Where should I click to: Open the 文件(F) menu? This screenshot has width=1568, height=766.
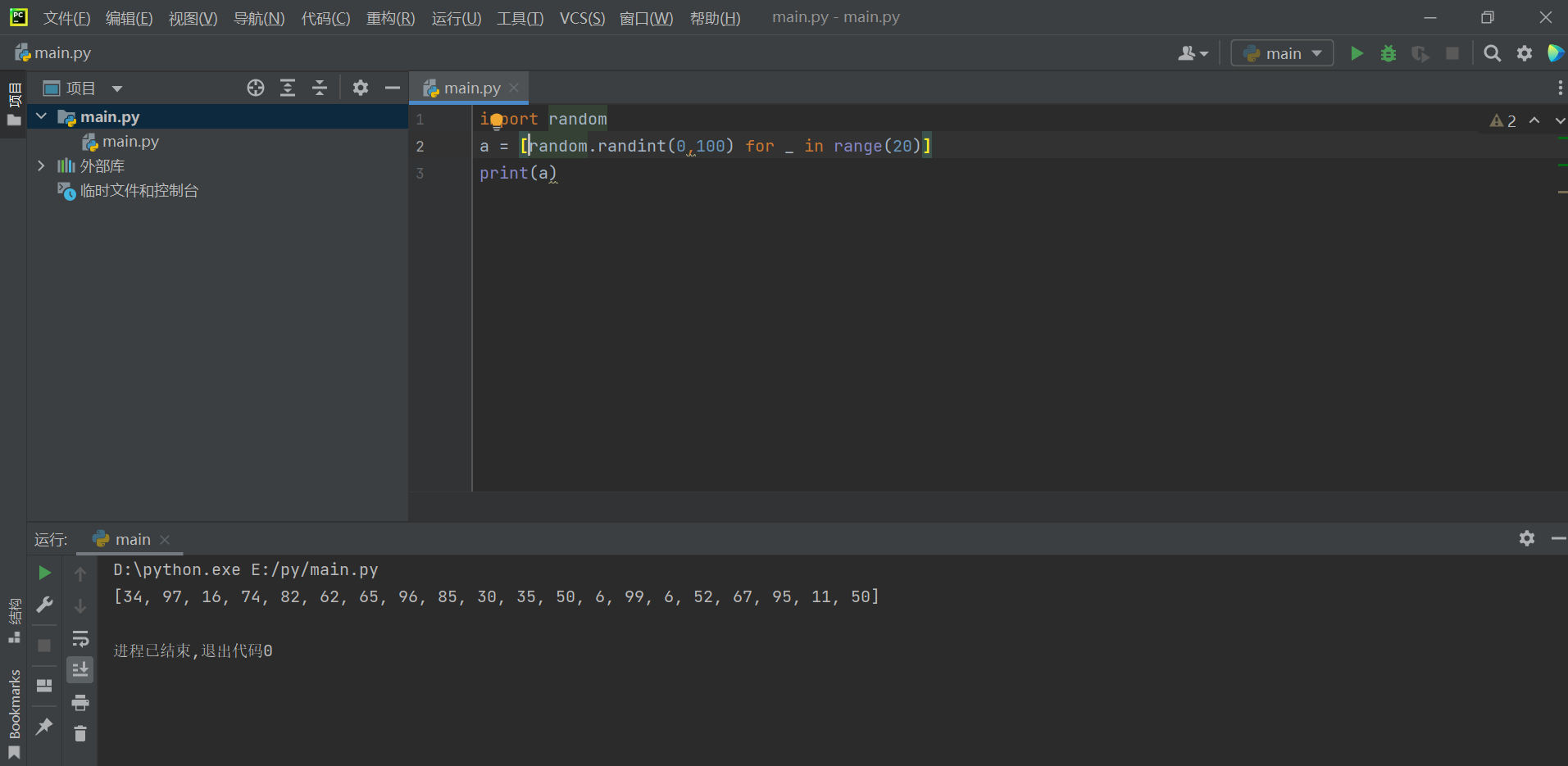66,18
